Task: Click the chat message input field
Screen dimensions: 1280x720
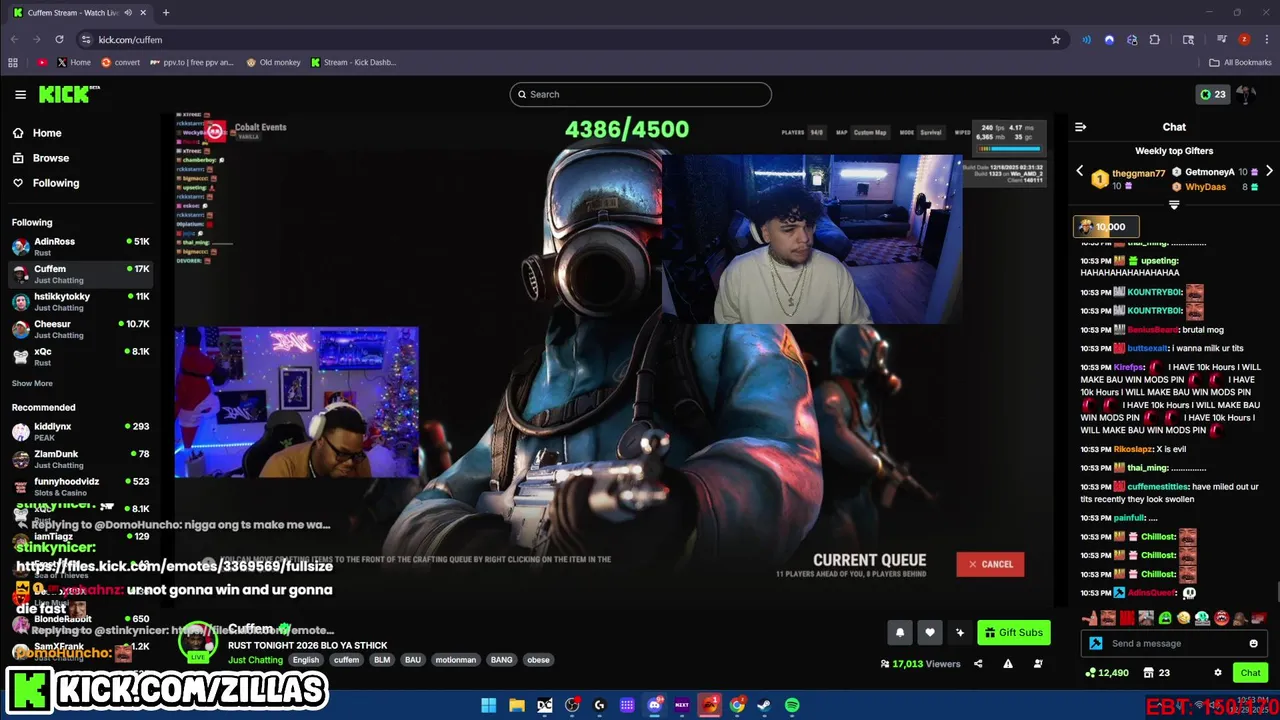Action: 1174,643
